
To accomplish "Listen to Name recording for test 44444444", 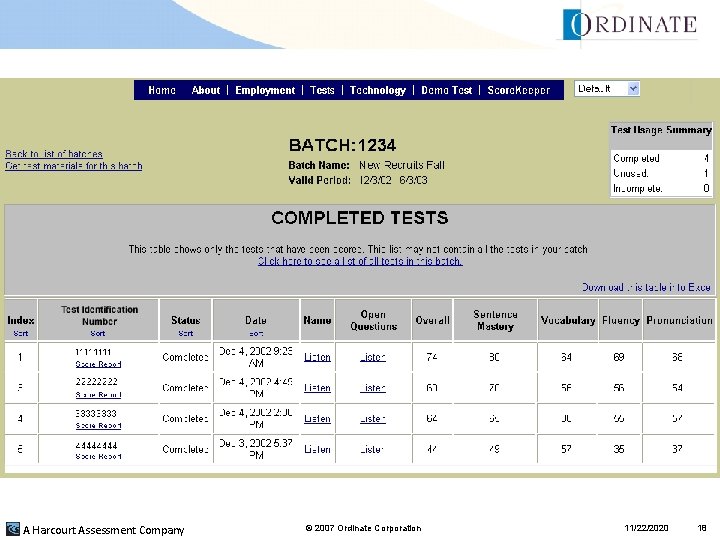I will [317, 450].
